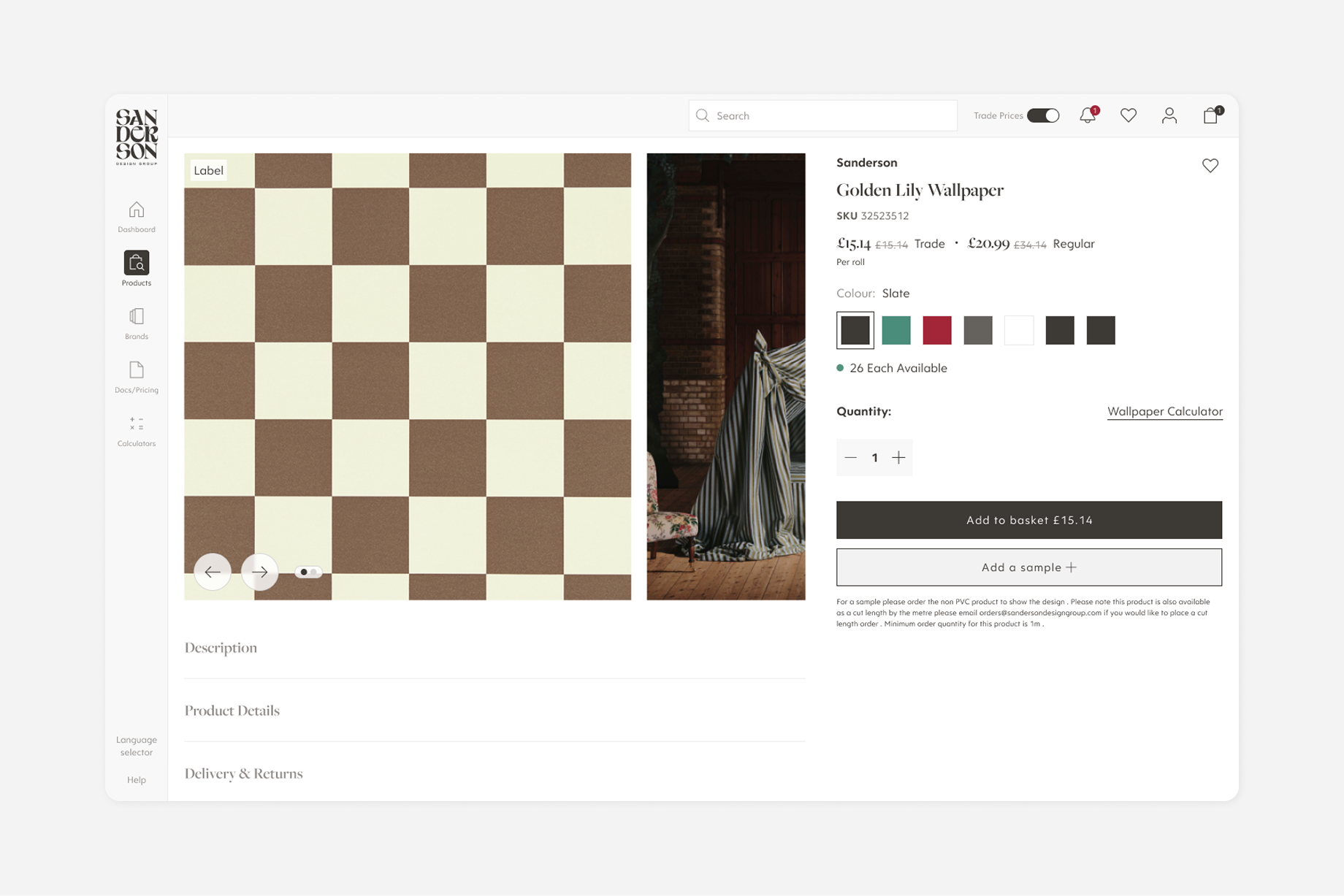Click the image carousel dots indicator
This screenshot has width=1344, height=896.
pos(309,572)
